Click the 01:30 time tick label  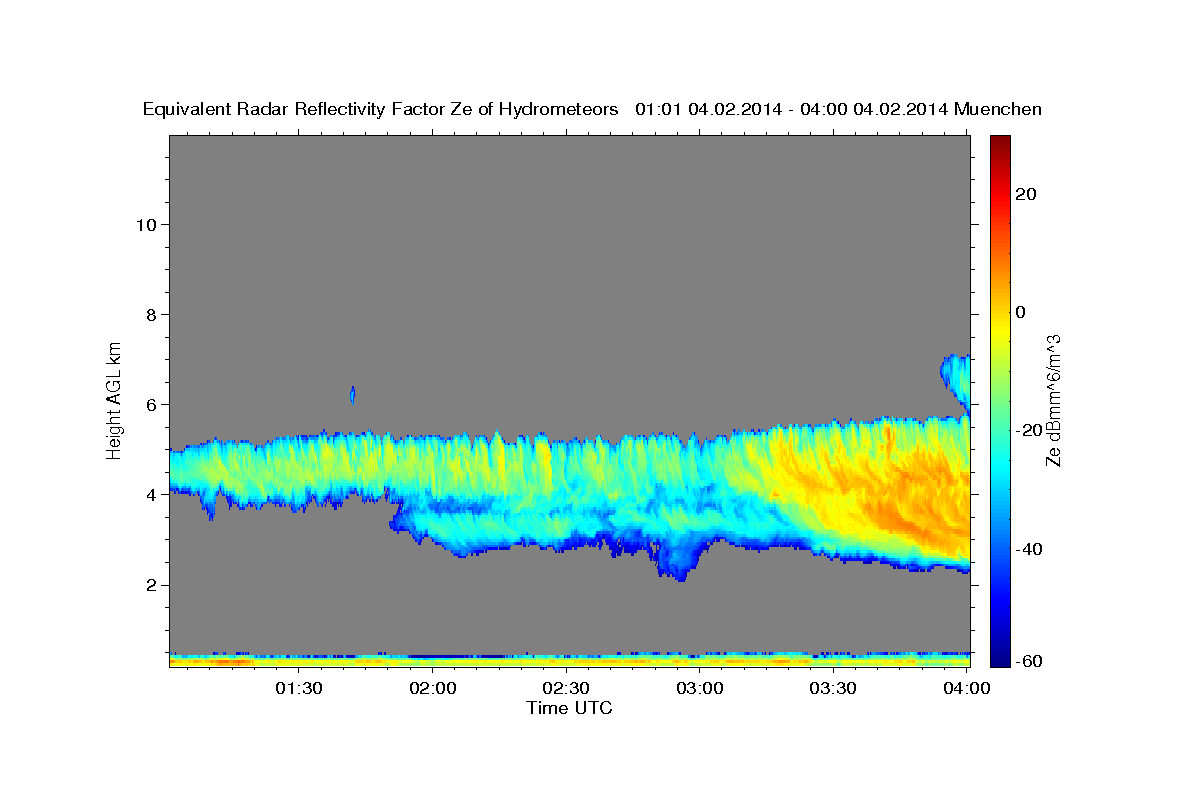tap(299, 688)
